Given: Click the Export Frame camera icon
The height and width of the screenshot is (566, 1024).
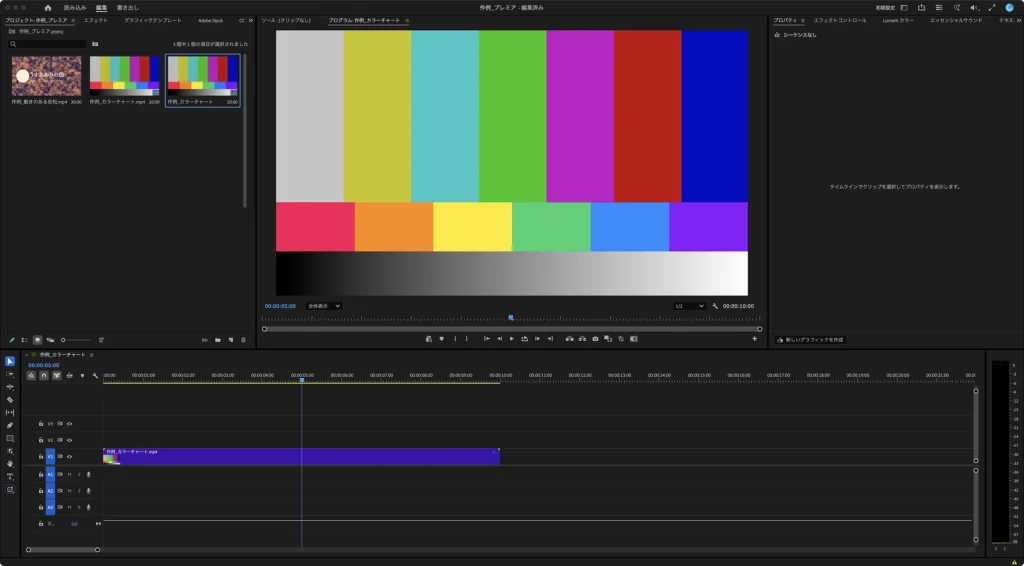Looking at the screenshot, I should 595,339.
